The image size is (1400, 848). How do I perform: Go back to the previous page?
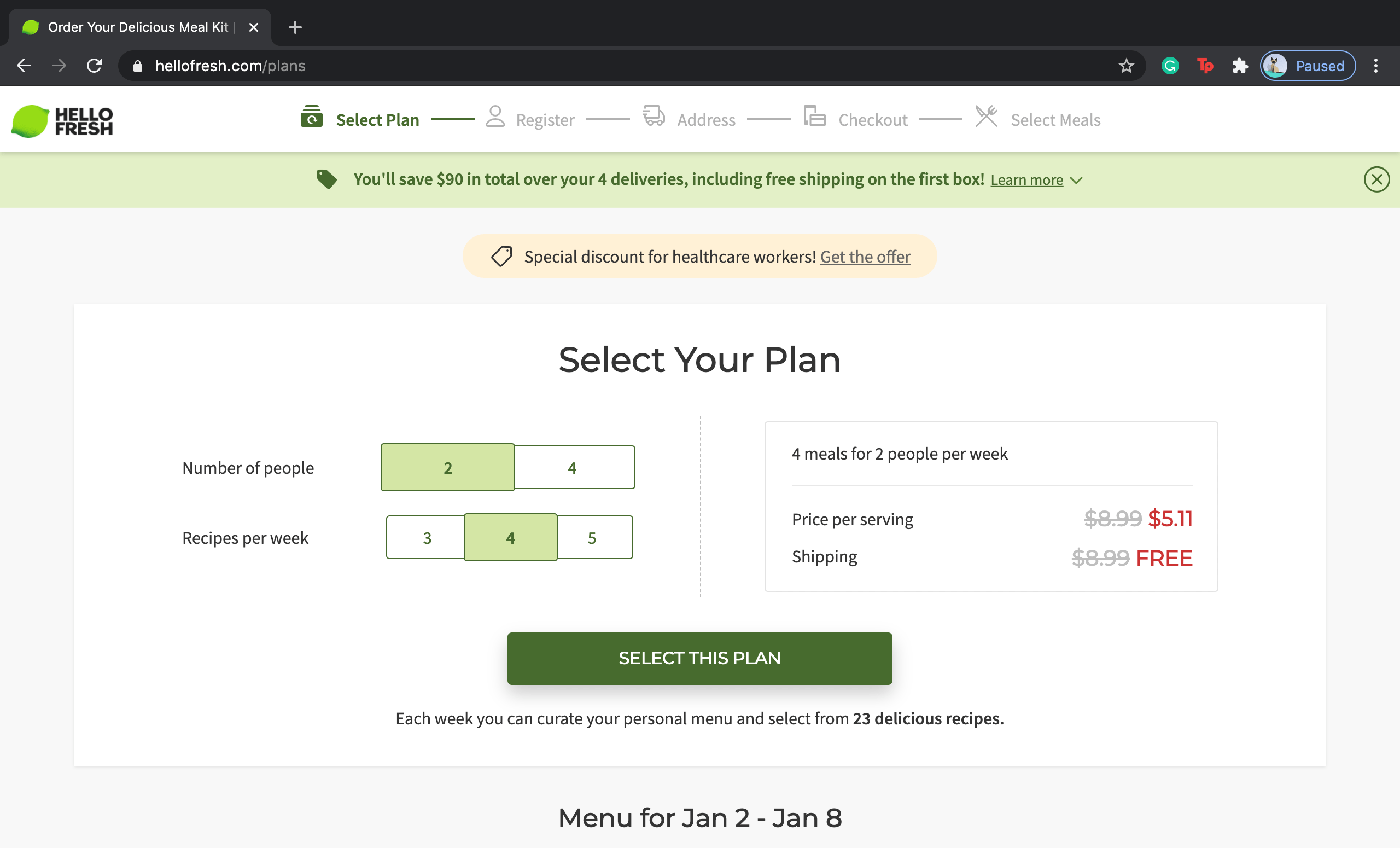click(24, 66)
